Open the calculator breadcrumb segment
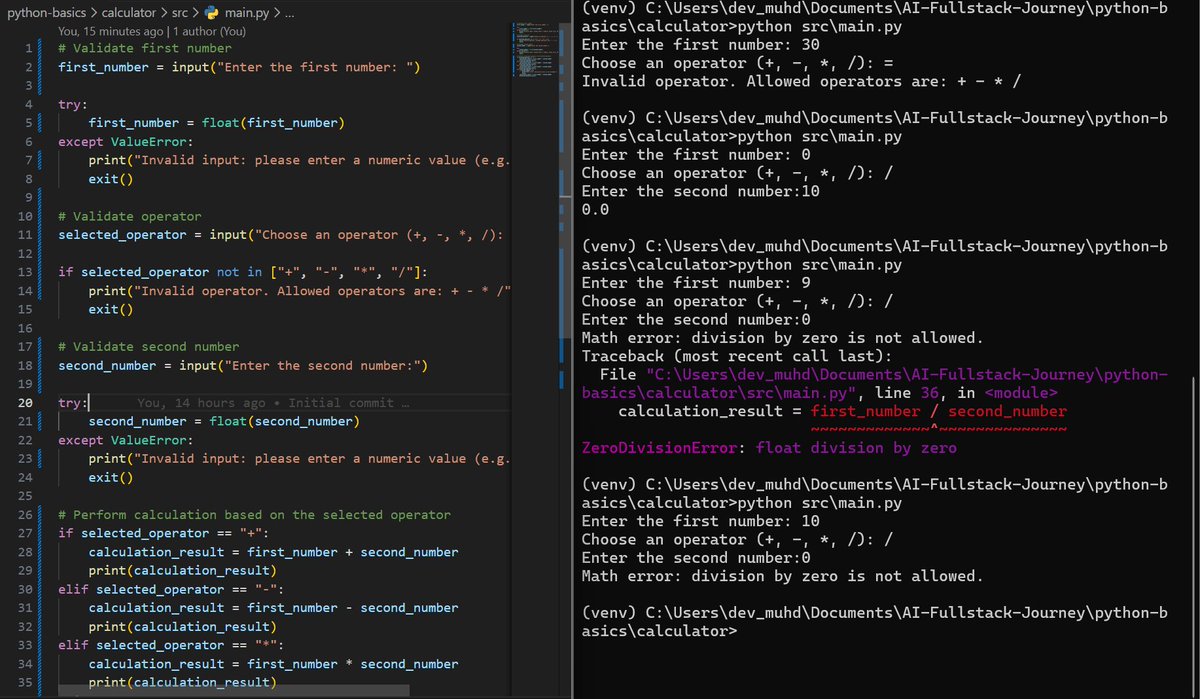The height and width of the screenshot is (699, 1200). click(x=128, y=13)
